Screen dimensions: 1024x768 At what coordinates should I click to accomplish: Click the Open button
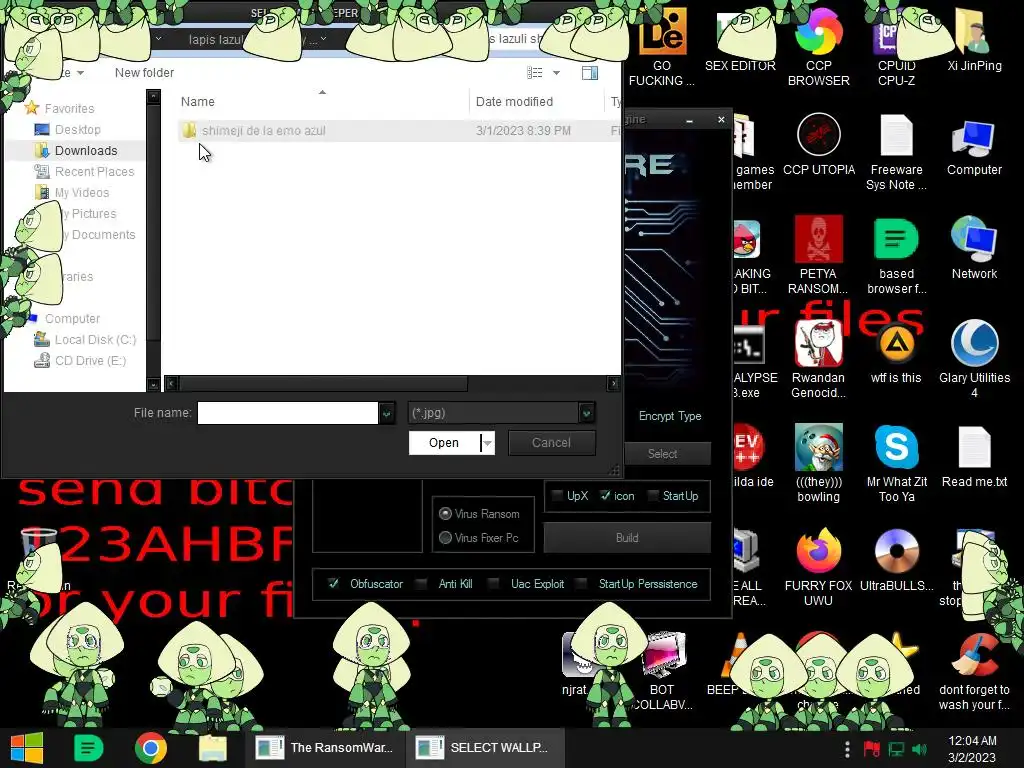point(444,443)
